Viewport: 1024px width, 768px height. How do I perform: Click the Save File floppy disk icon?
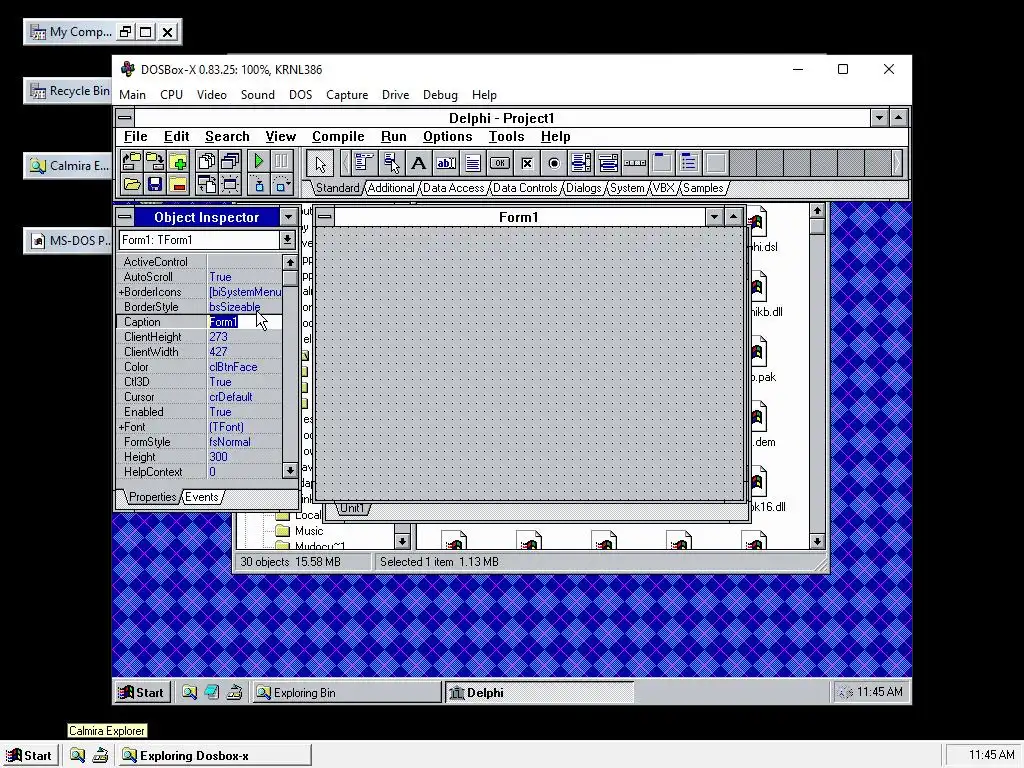pyautogui.click(x=155, y=184)
